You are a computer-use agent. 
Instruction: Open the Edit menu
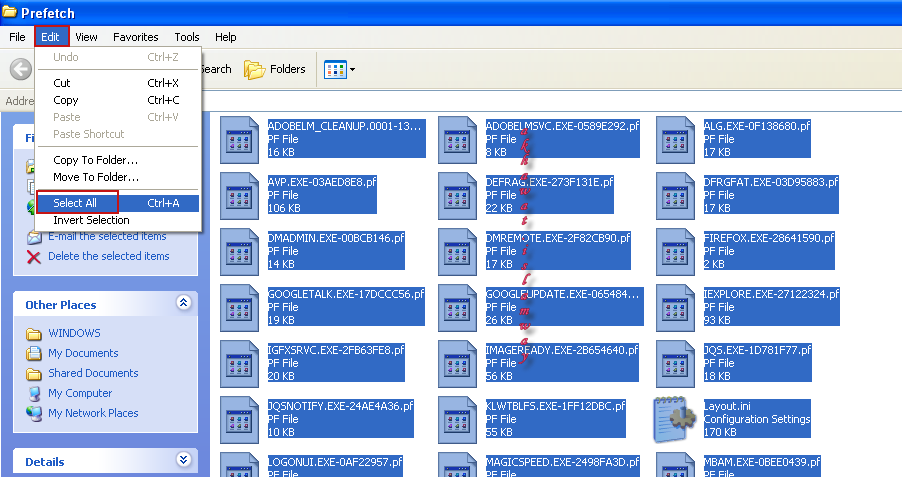click(x=51, y=37)
